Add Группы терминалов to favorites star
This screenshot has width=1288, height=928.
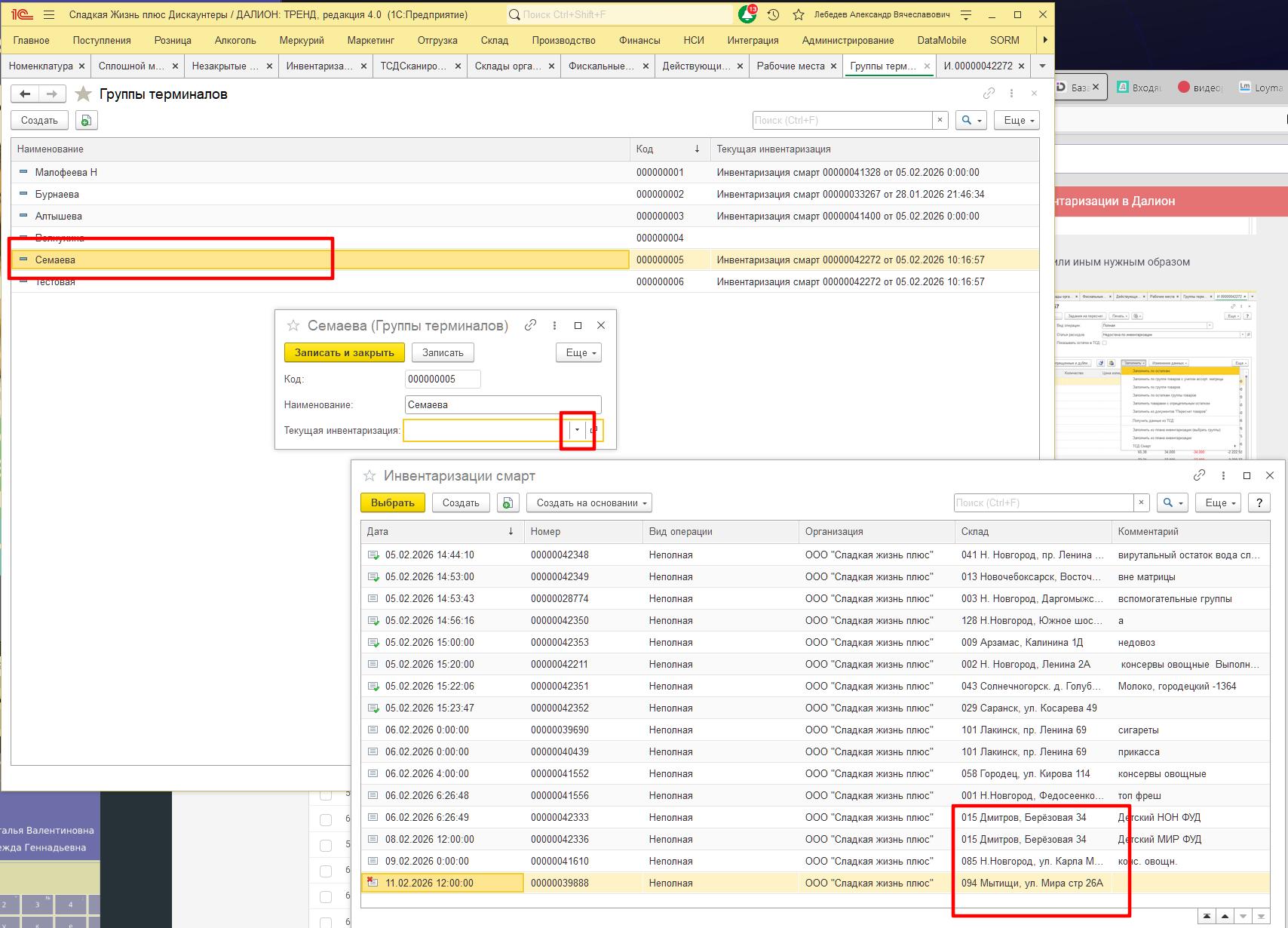coord(84,94)
